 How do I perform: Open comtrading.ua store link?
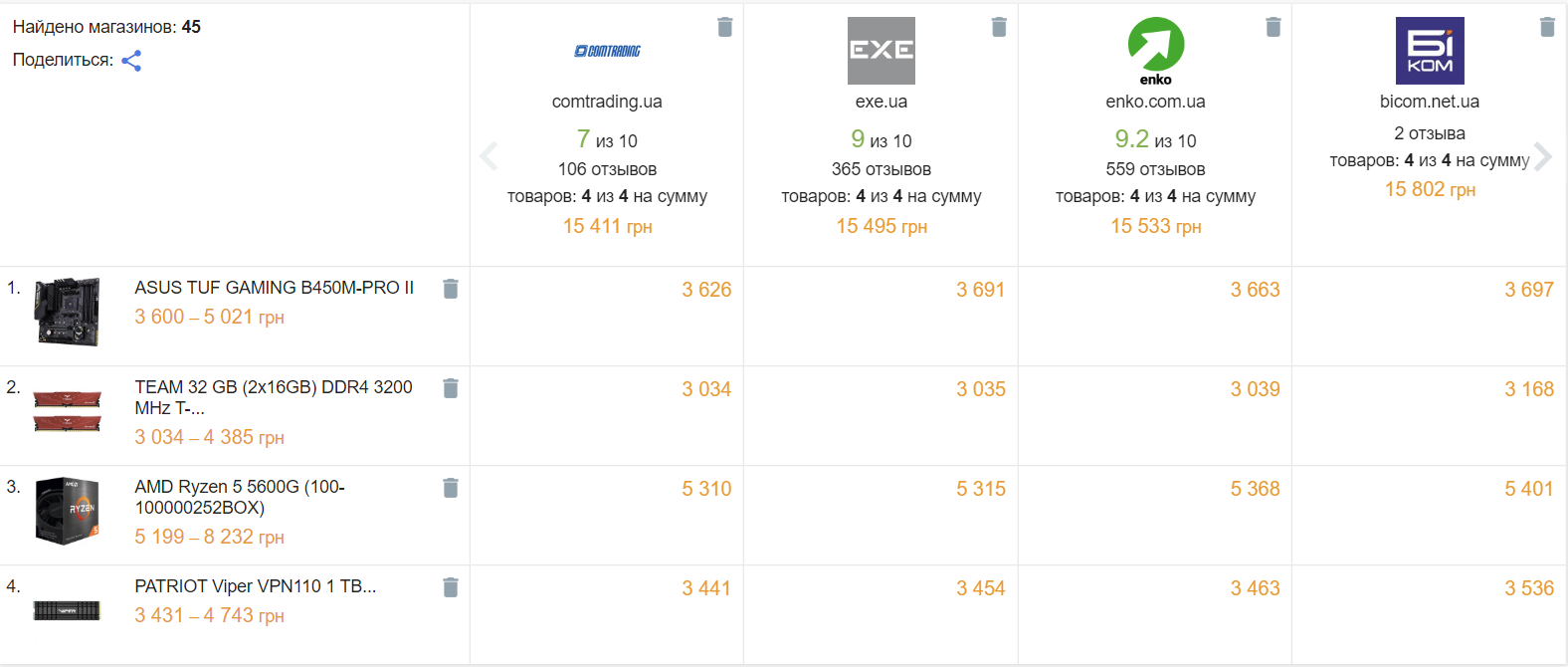coord(607,102)
